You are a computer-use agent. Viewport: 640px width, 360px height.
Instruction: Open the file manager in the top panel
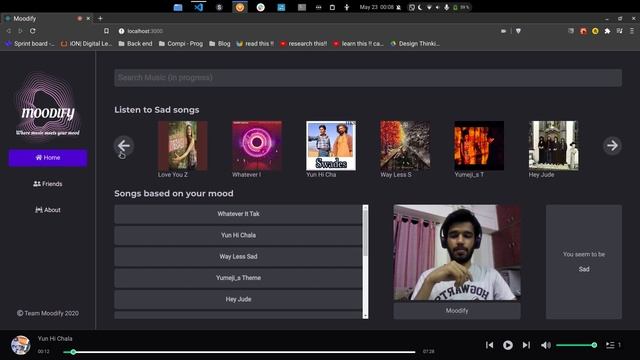click(178, 7)
